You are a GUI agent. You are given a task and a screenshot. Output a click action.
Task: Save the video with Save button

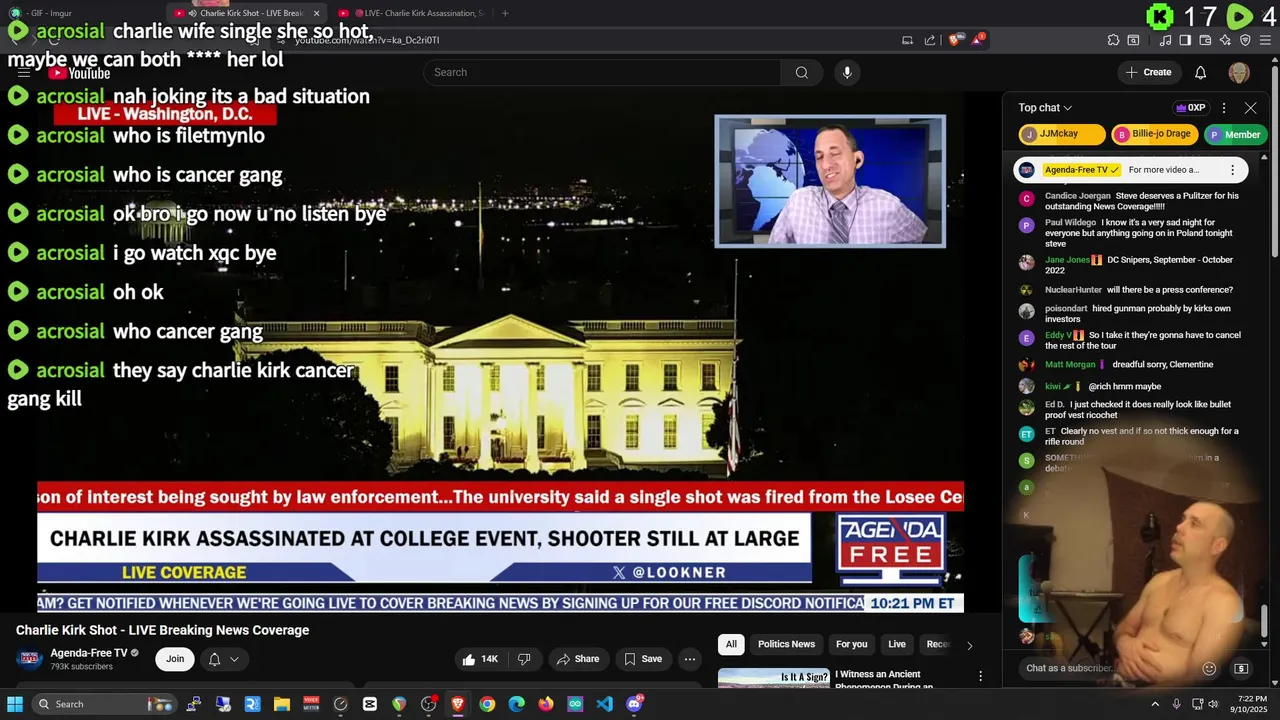(643, 659)
